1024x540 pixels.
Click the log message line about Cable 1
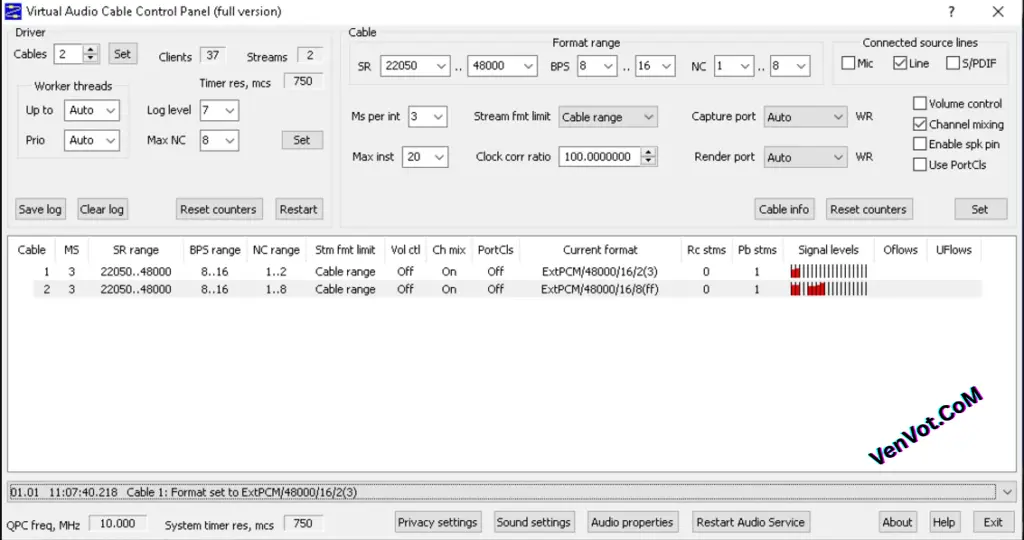click(502, 492)
